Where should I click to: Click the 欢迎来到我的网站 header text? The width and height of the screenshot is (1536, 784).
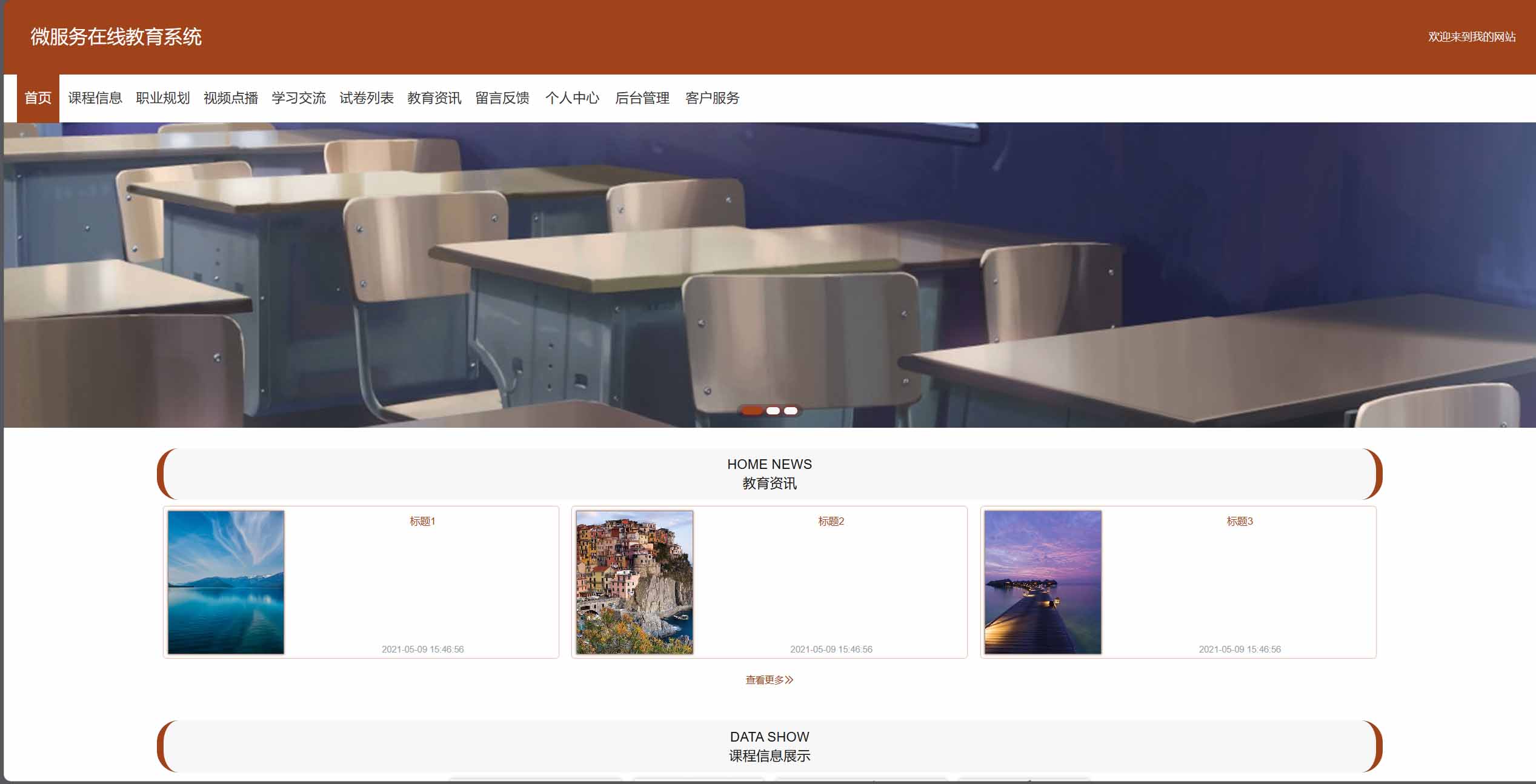click(x=1472, y=37)
